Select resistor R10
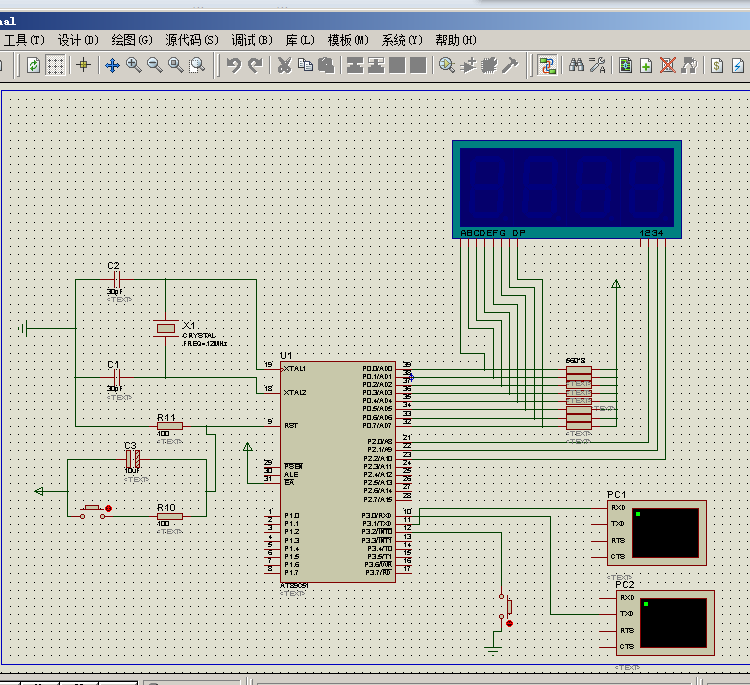 170,516
